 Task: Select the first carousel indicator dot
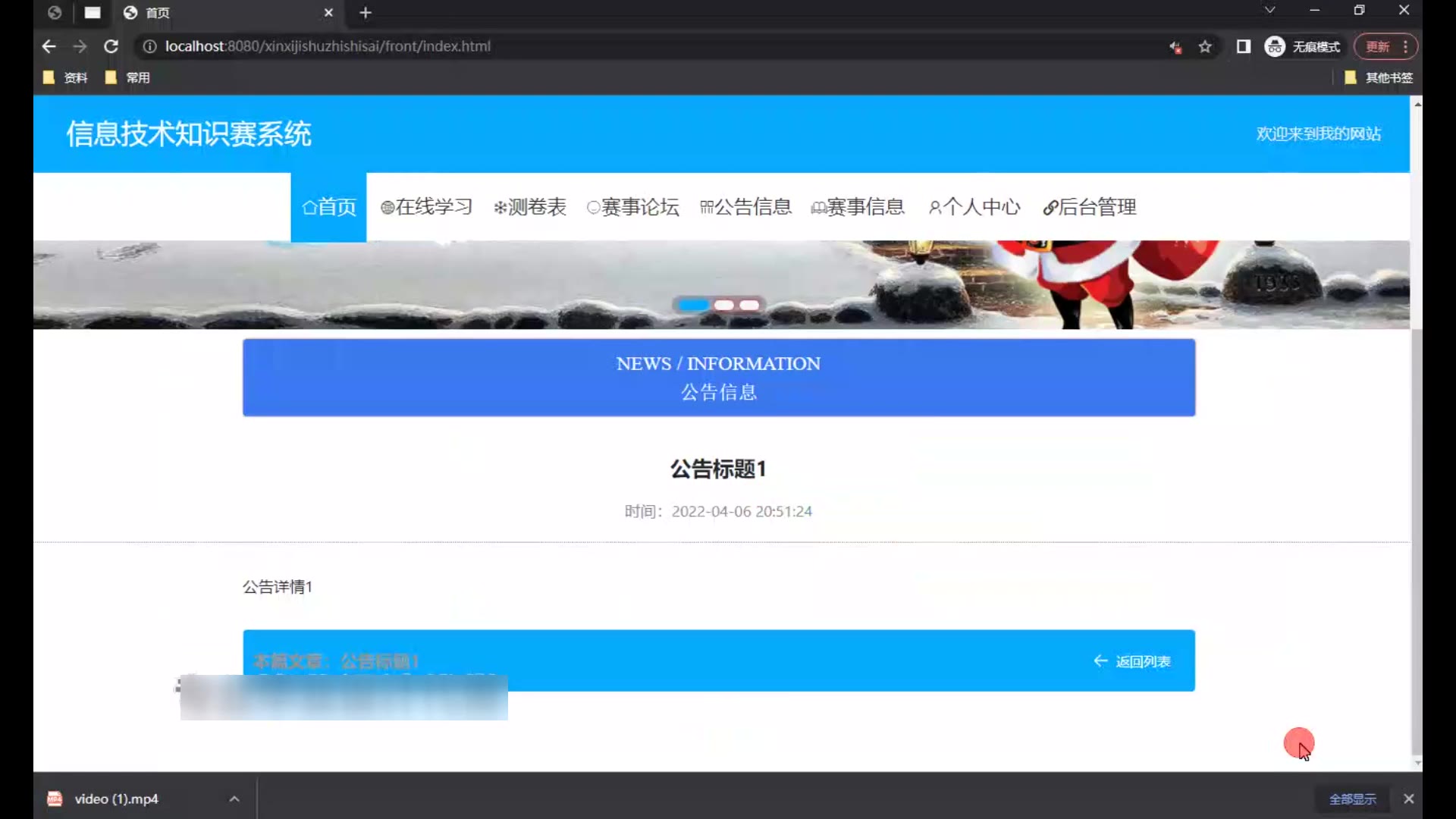[x=692, y=305]
